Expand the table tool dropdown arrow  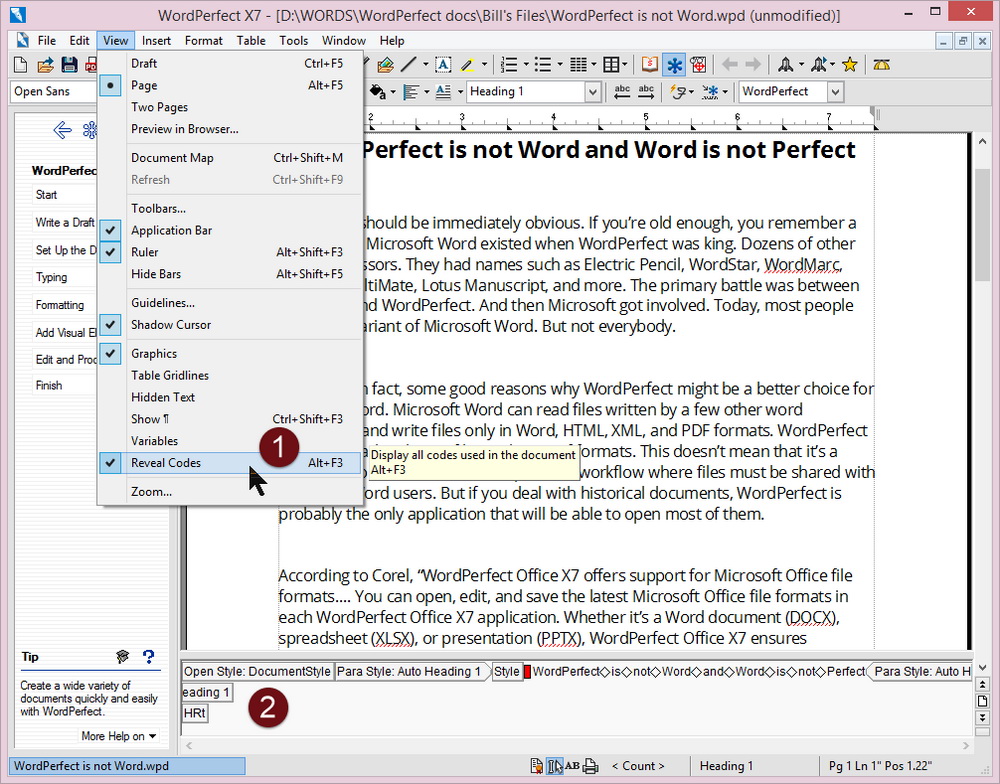tap(624, 64)
